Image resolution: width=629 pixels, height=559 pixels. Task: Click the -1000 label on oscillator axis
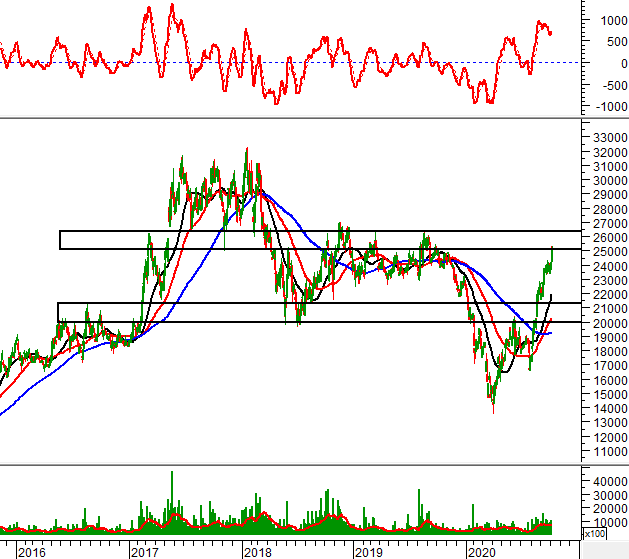point(611,107)
